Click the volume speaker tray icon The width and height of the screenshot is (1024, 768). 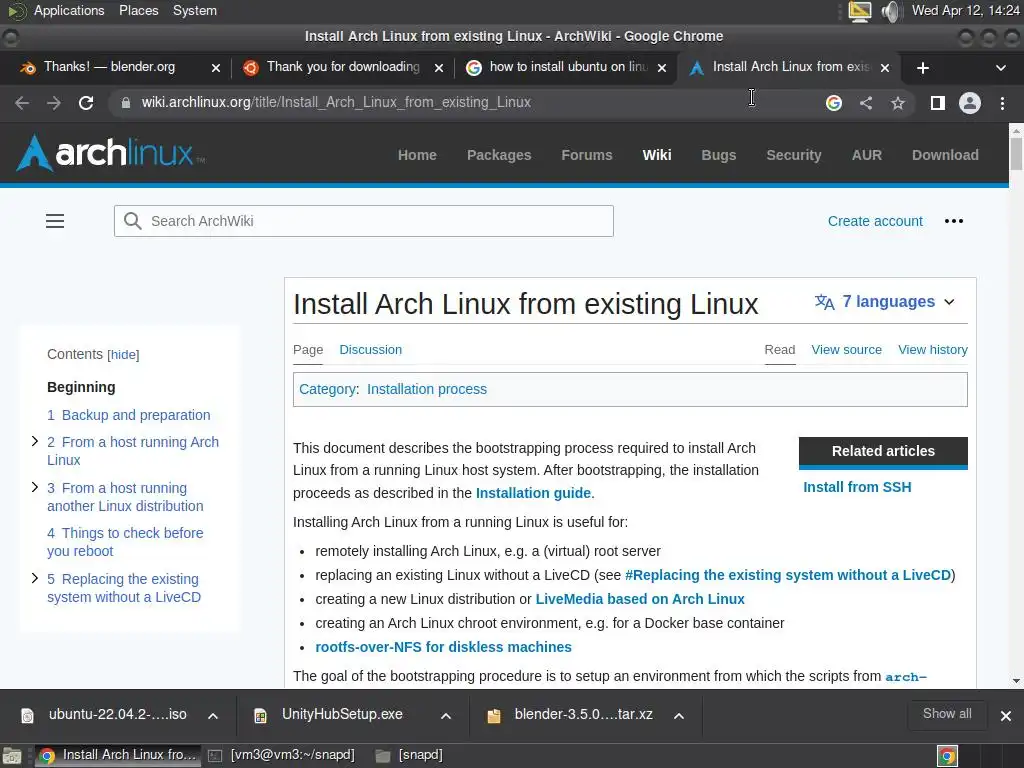(x=890, y=11)
